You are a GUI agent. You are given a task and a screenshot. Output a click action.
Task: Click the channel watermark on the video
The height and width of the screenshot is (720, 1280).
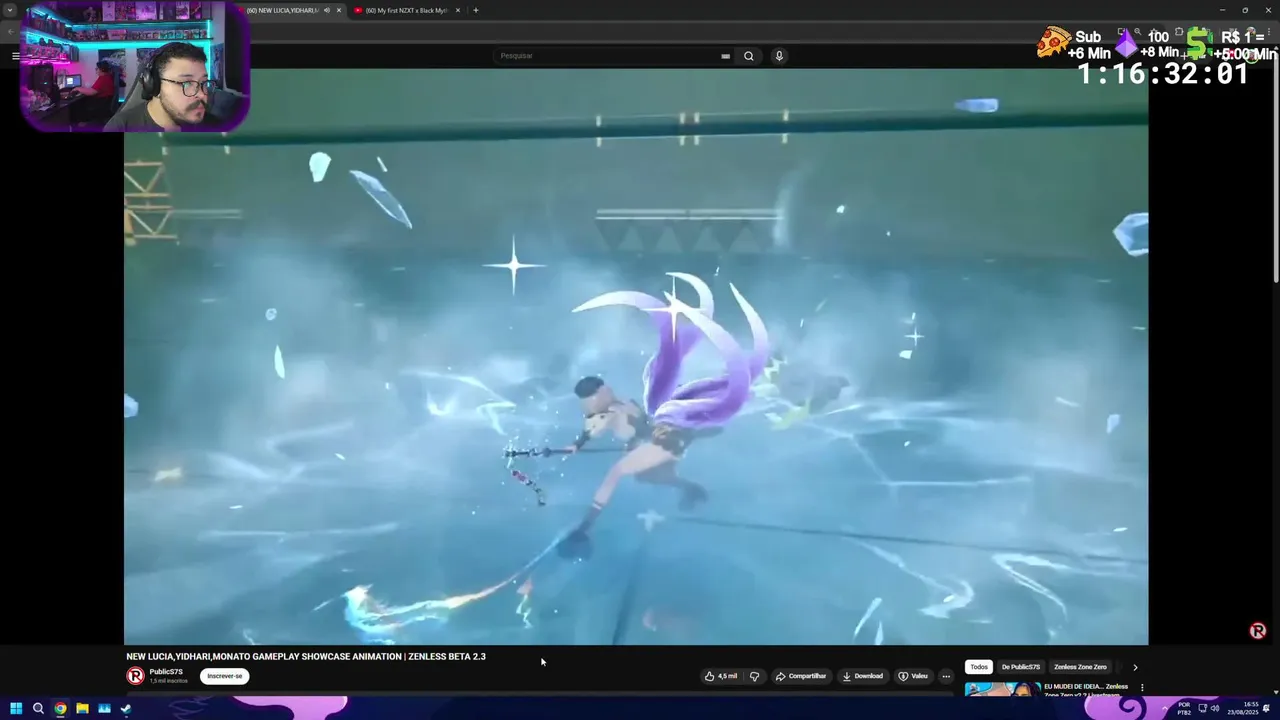pyautogui.click(x=1258, y=631)
